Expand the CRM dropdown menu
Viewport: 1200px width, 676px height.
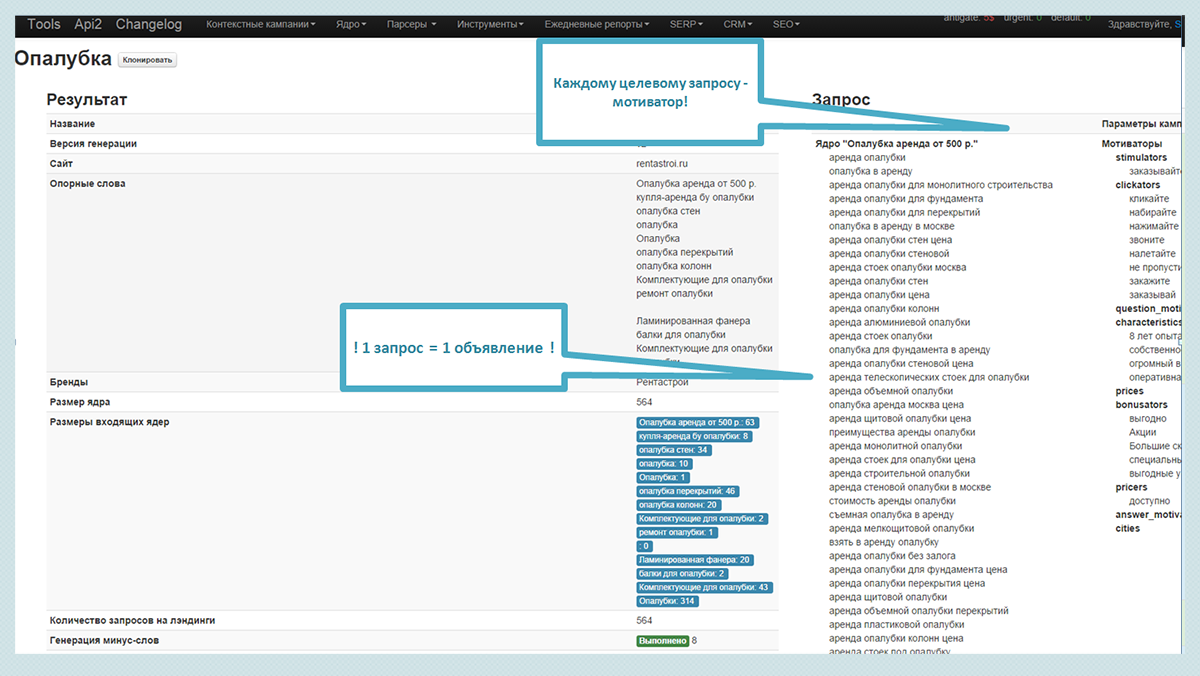736,24
